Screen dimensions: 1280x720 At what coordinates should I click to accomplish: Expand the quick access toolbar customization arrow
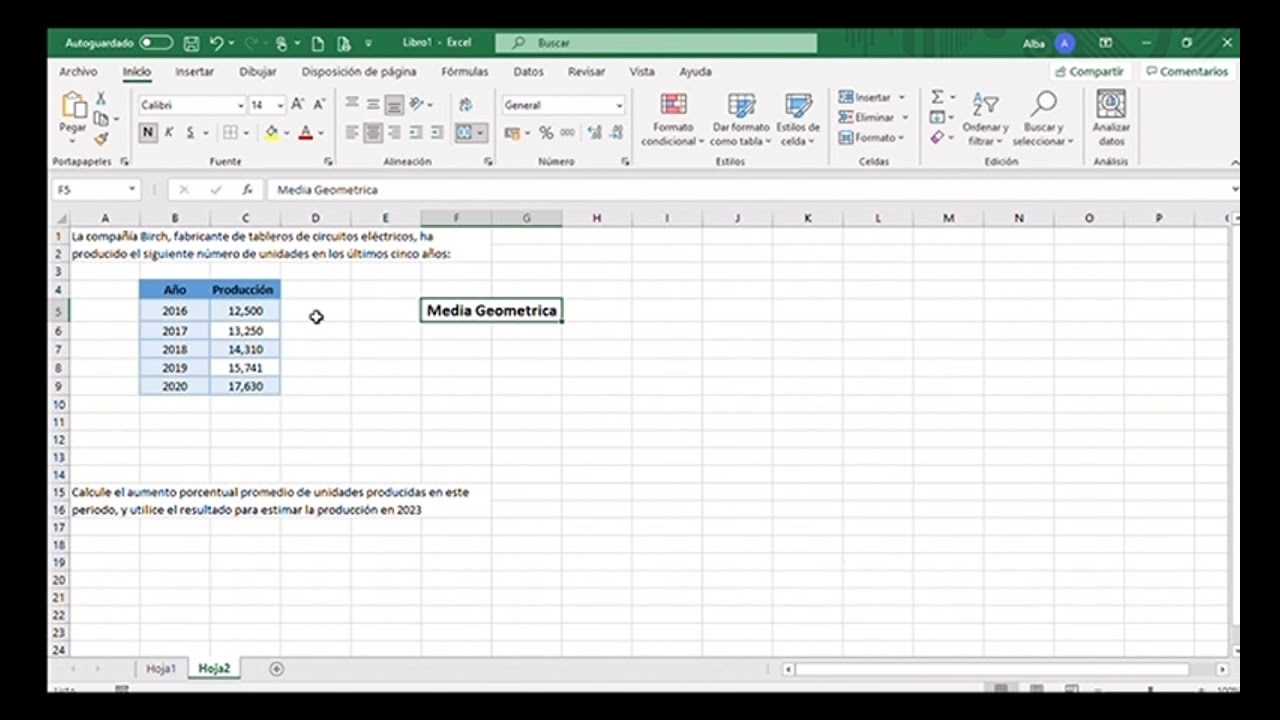[x=368, y=43]
